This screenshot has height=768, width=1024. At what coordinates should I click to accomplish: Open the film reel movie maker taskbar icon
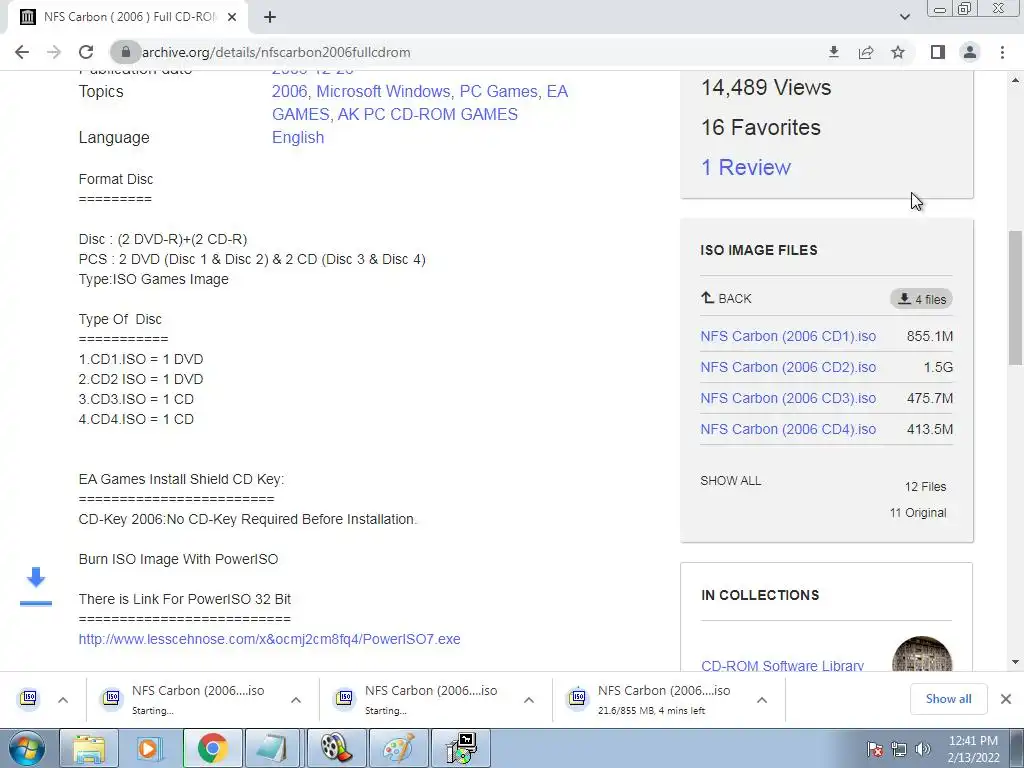click(x=336, y=748)
